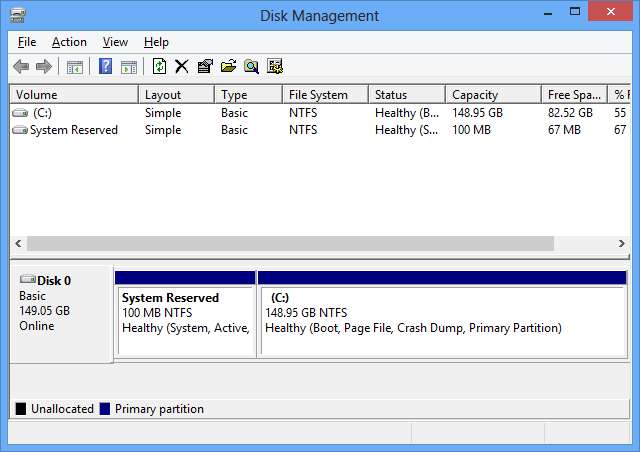
Task: Open Help via the question mark icon
Action: (x=105, y=67)
